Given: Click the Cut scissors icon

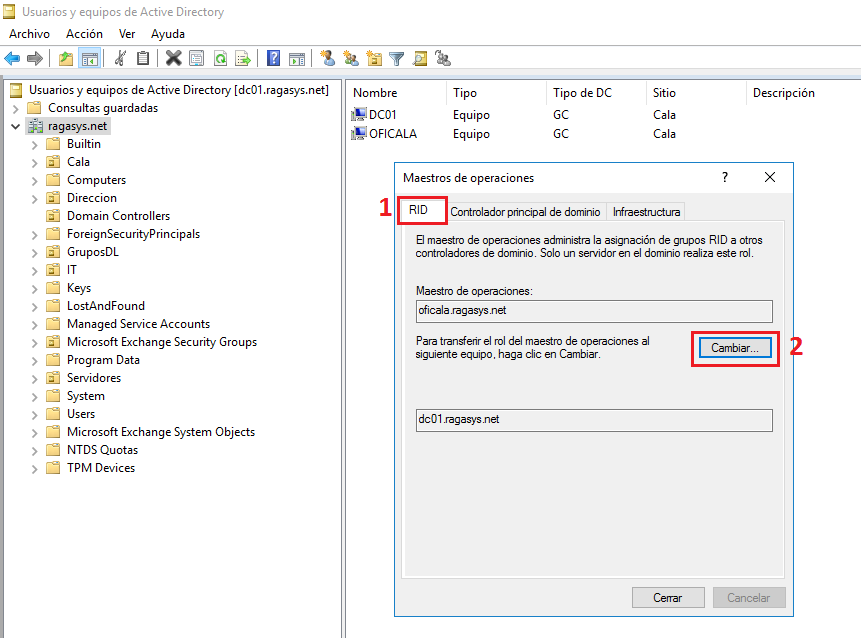Looking at the screenshot, I should (120, 58).
